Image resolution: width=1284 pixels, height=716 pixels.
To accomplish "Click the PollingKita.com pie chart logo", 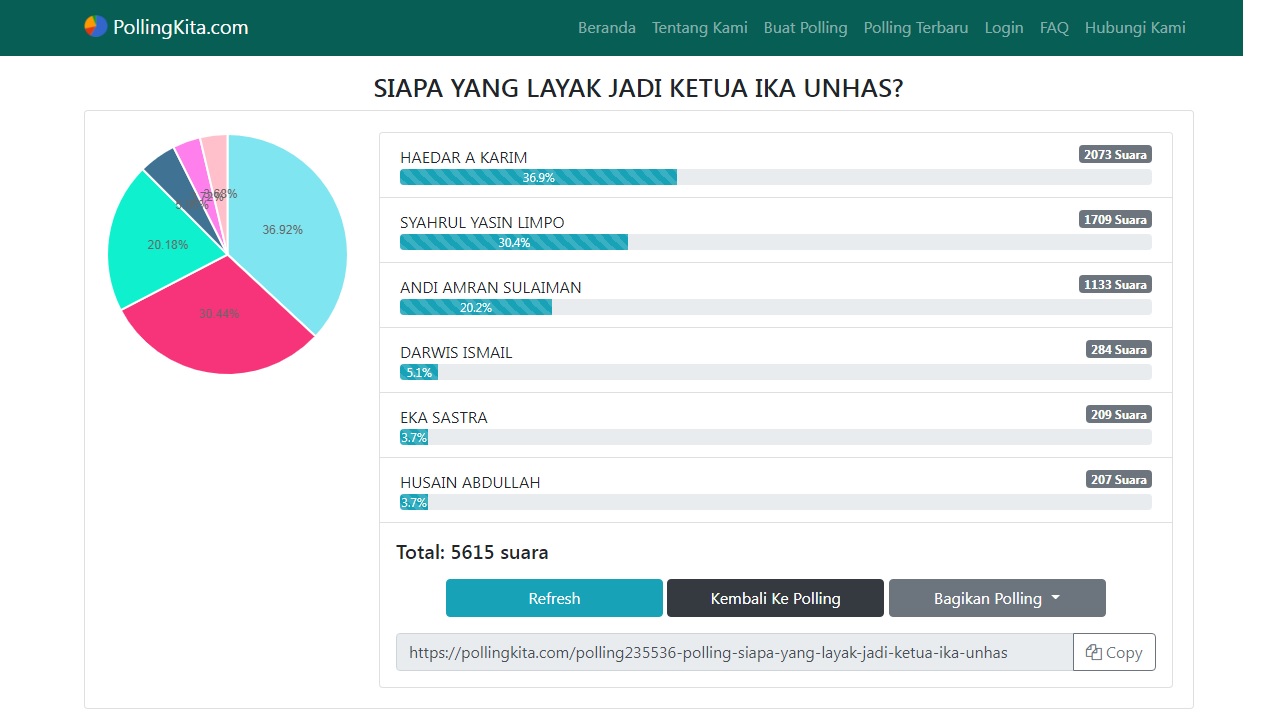I will pyautogui.click(x=95, y=27).
